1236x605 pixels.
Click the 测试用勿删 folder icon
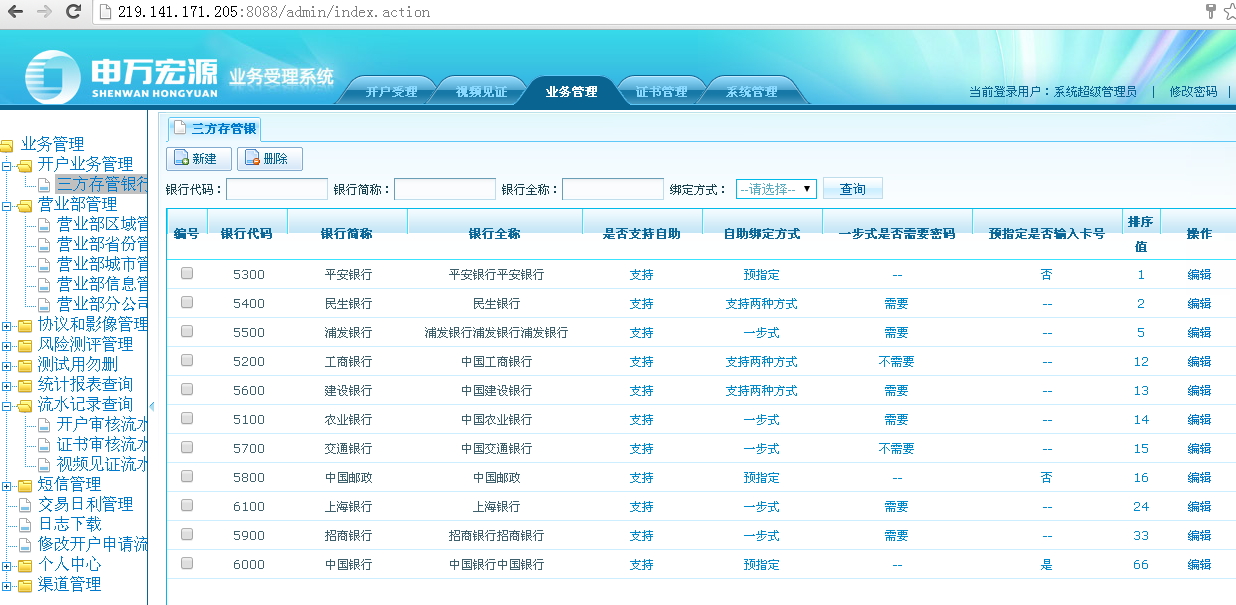pyautogui.click(x=26, y=365)
